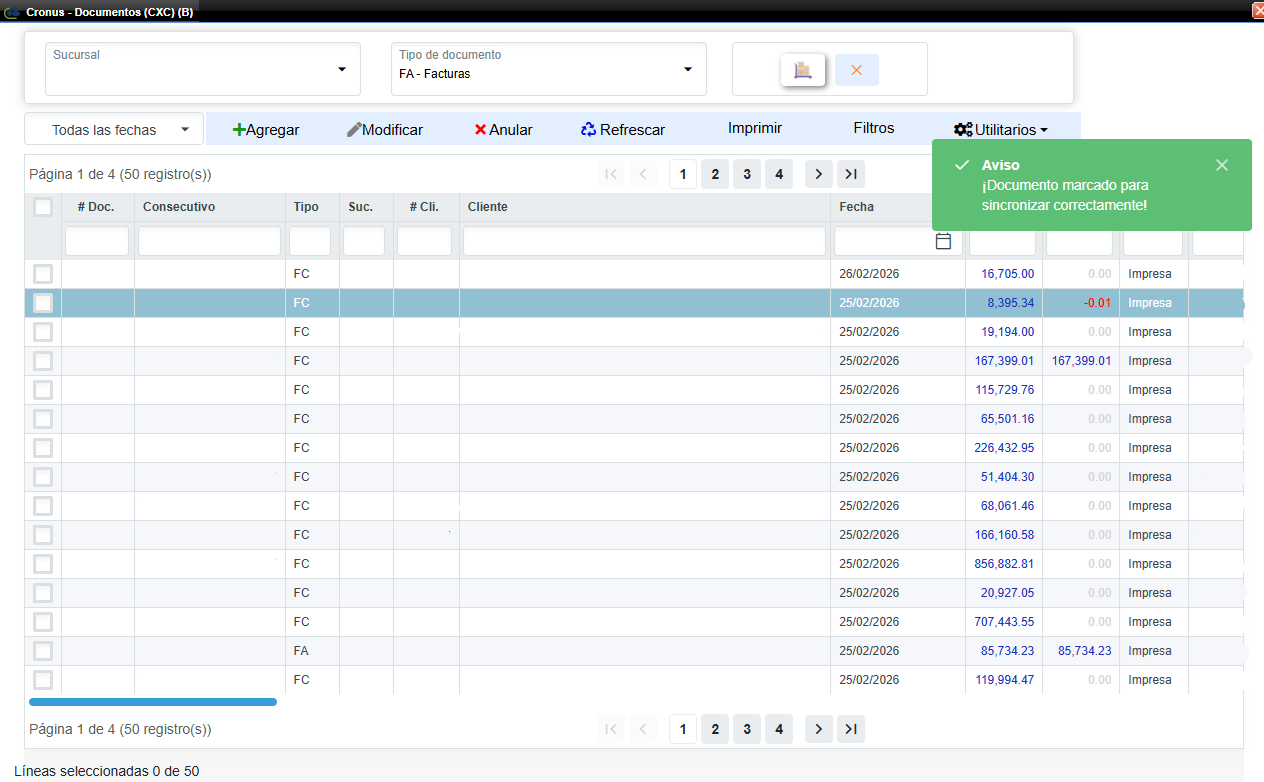This screenshot has height=782, width=1264.
Task: Click the hand-truck boxes icon button
Action: pyautogui.click(x=802, y=70)
